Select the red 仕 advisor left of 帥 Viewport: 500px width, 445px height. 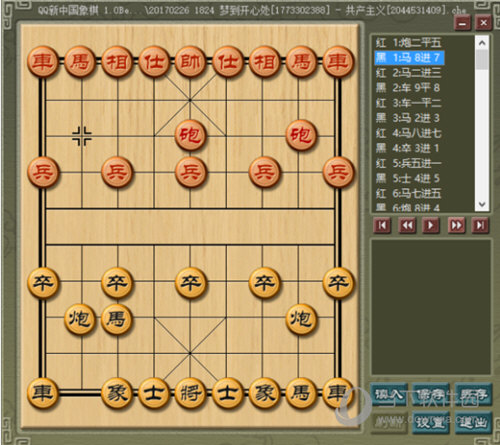click(154, 62)
